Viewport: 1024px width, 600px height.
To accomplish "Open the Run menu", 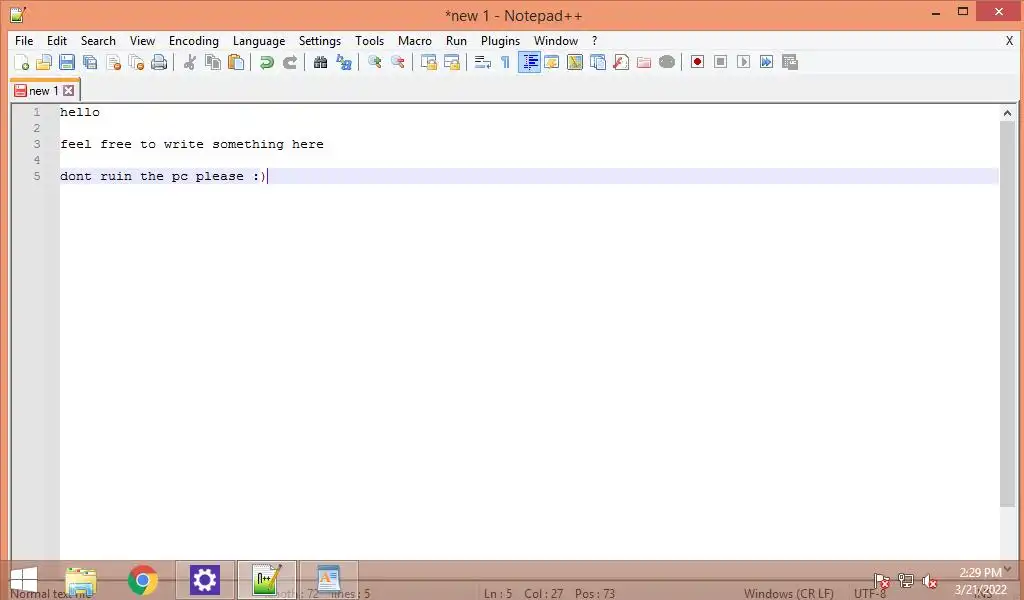I will point(456,40).
